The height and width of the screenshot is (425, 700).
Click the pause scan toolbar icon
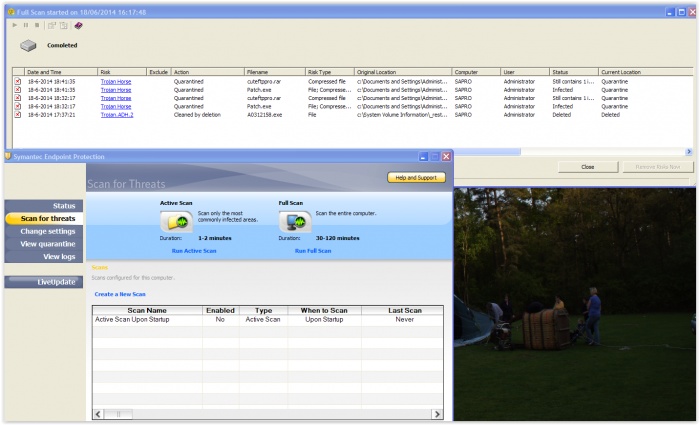coord(28,24)
